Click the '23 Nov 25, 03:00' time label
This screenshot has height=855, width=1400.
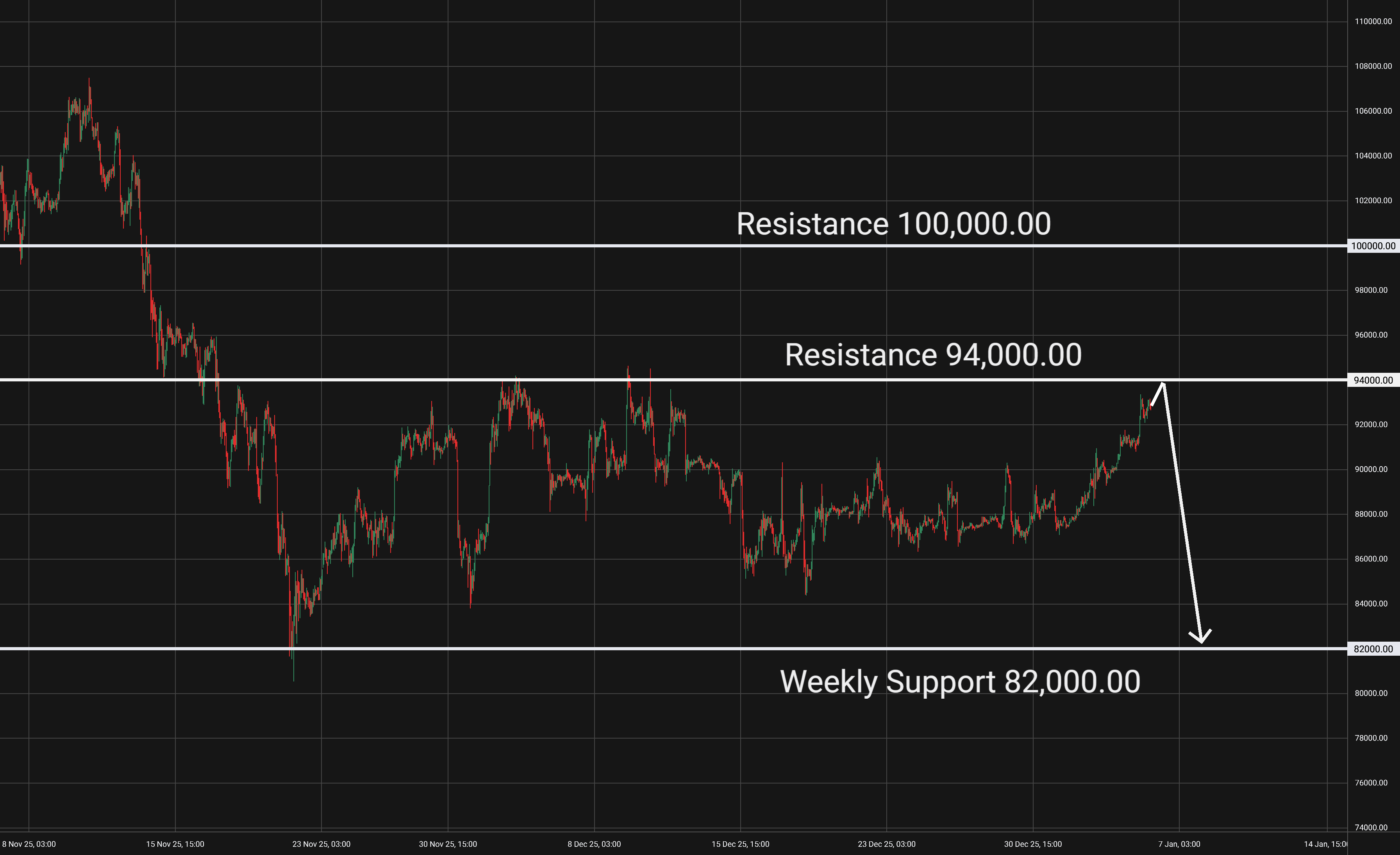321,844
